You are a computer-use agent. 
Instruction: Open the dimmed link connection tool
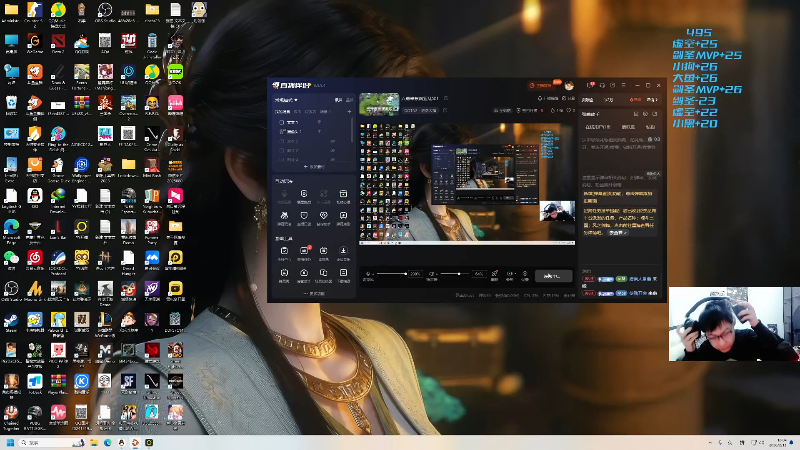click(323, 196)
